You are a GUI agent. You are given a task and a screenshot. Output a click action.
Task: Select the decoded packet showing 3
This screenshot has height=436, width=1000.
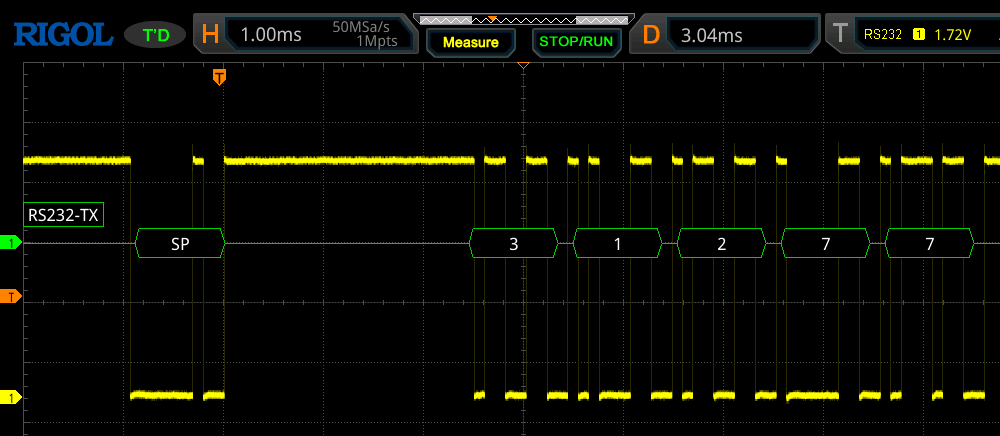click(513, 243)
